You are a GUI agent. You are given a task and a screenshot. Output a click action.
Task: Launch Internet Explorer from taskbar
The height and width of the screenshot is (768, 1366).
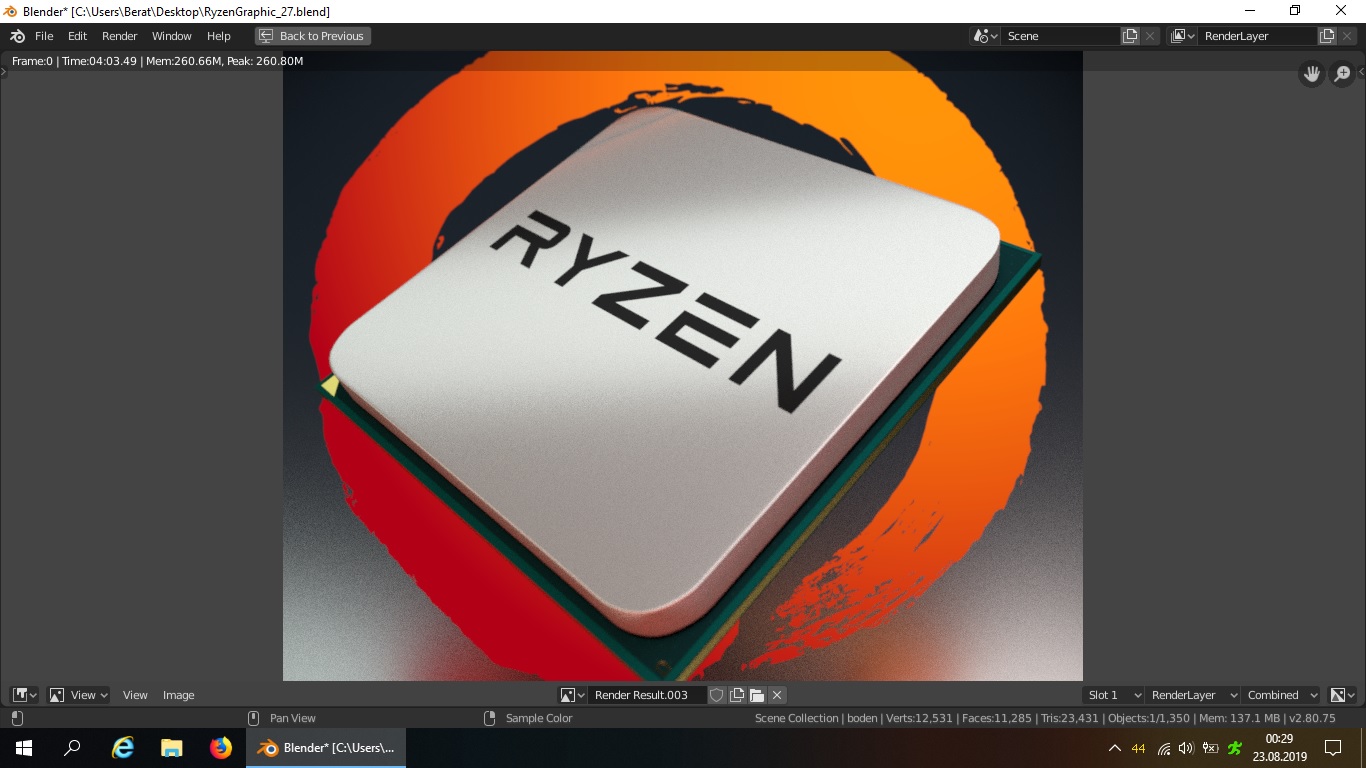click(x=123, y=748)
